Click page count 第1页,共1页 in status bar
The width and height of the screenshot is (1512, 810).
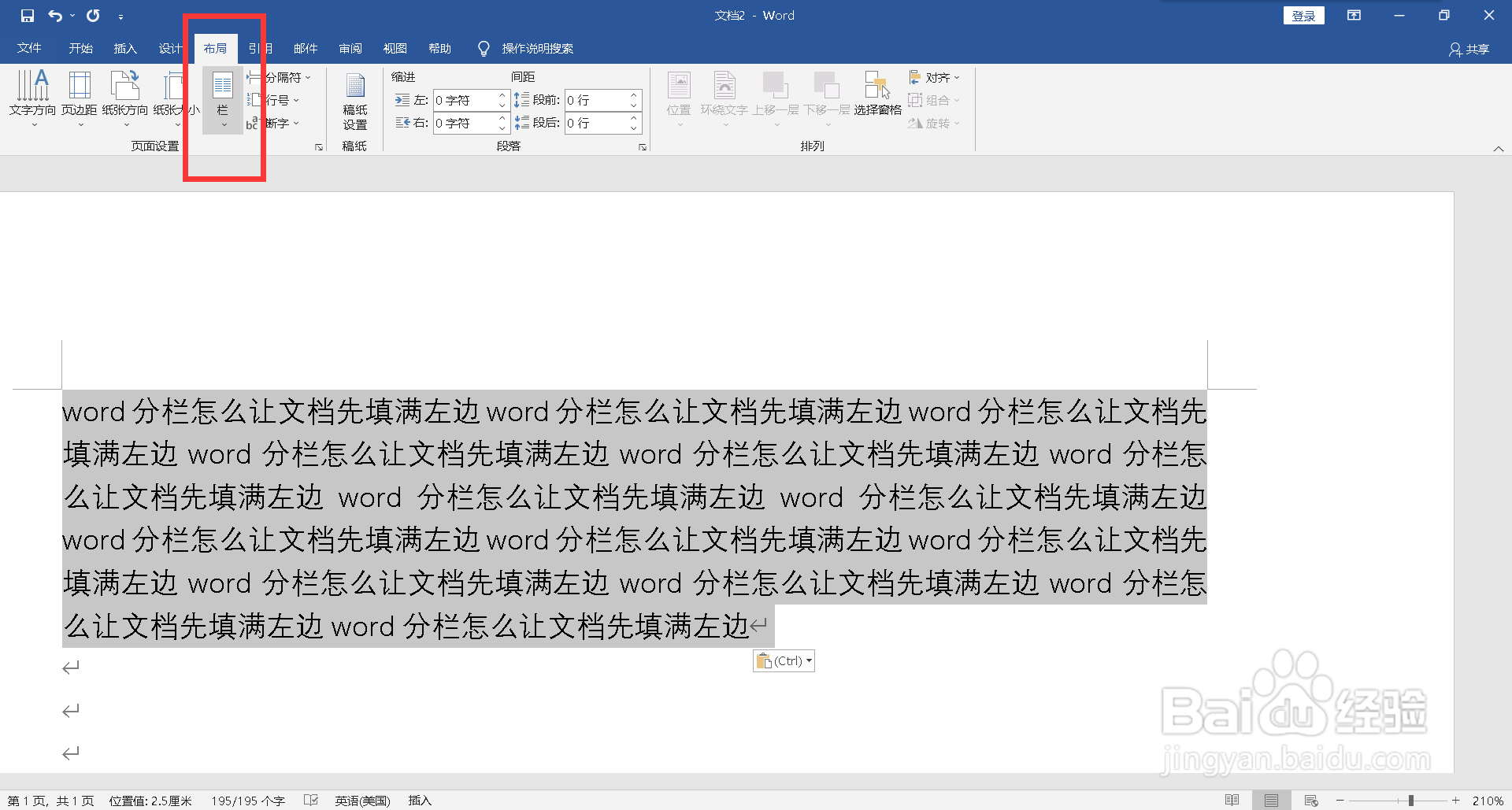click(x=51, y=801)
